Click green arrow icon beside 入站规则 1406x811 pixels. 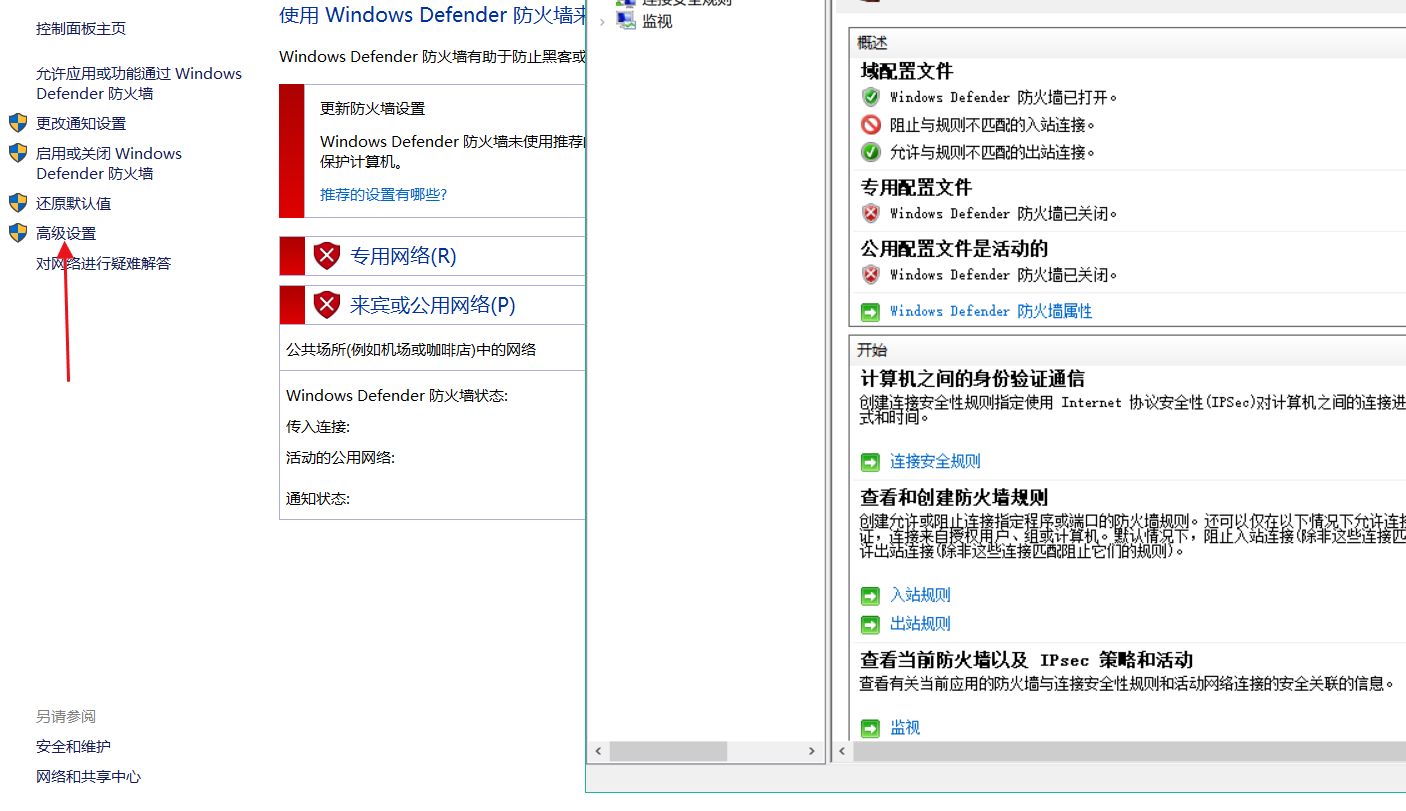(871, 596)
